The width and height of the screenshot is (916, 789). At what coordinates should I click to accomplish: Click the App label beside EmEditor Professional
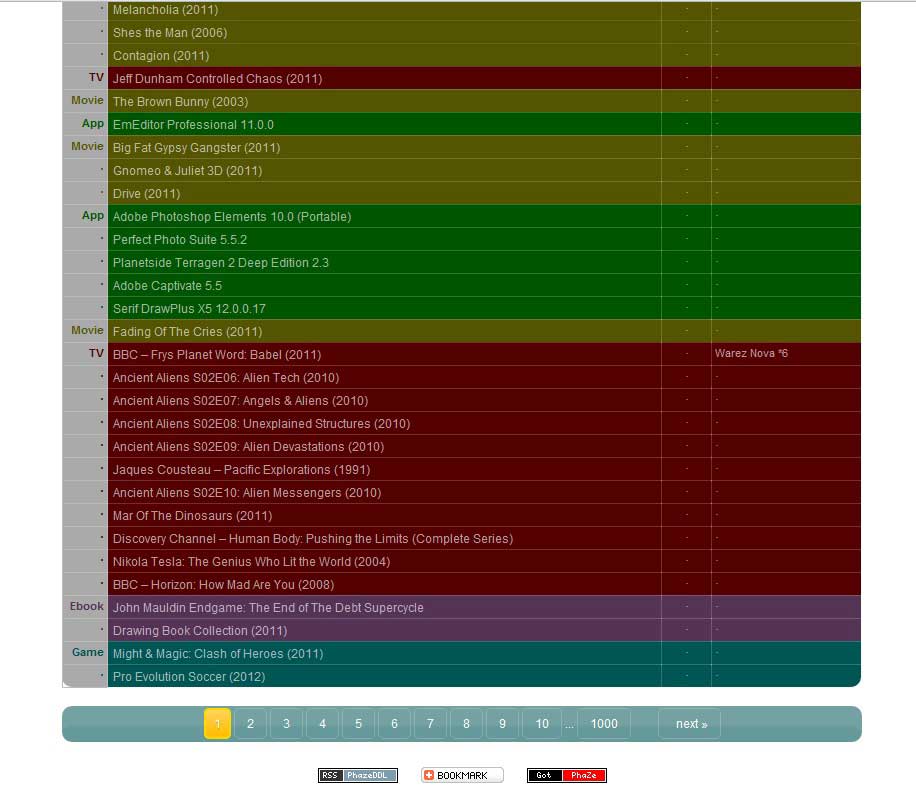(92, 123)
